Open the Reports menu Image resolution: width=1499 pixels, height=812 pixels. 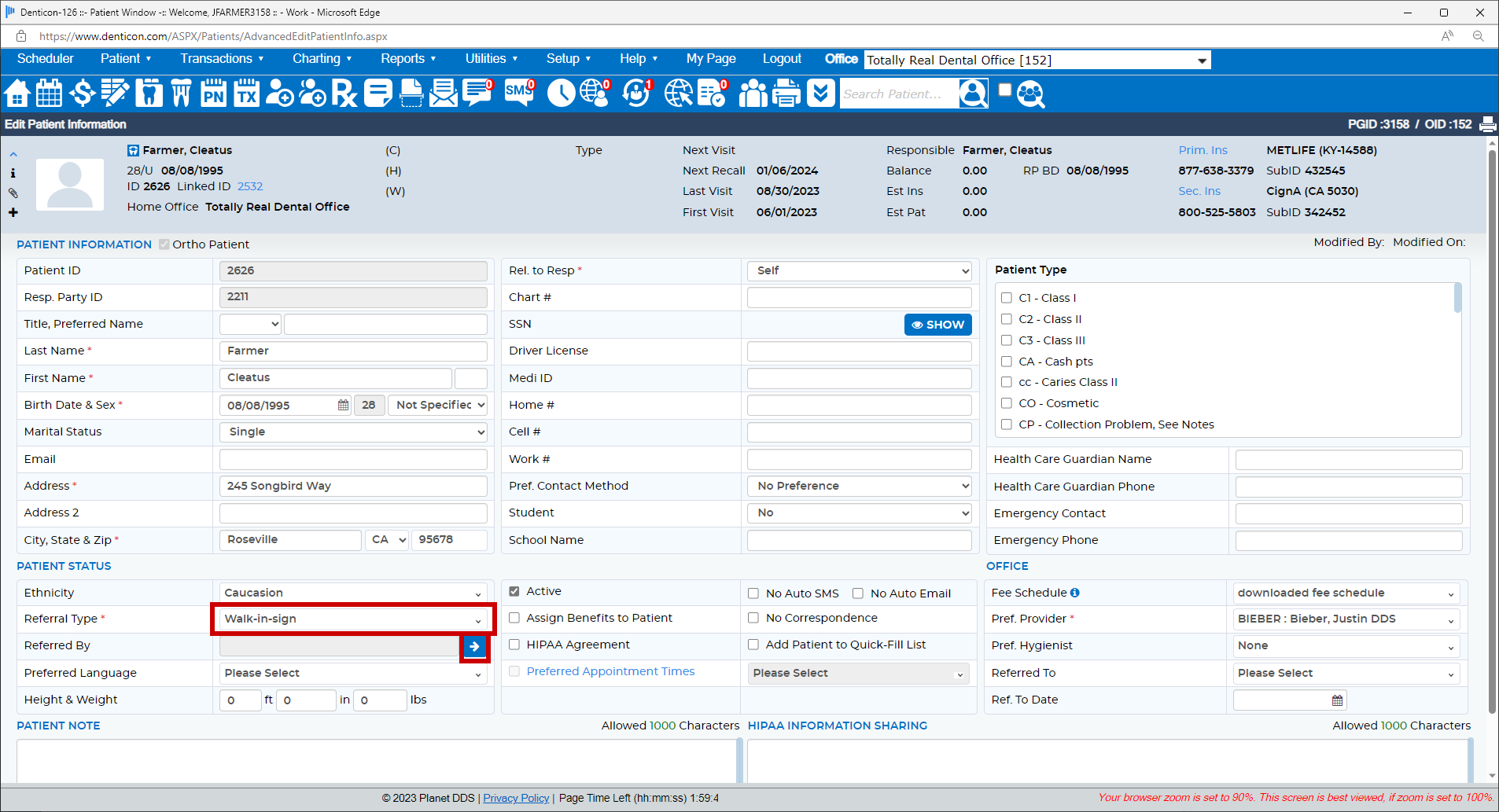[408, 59]
